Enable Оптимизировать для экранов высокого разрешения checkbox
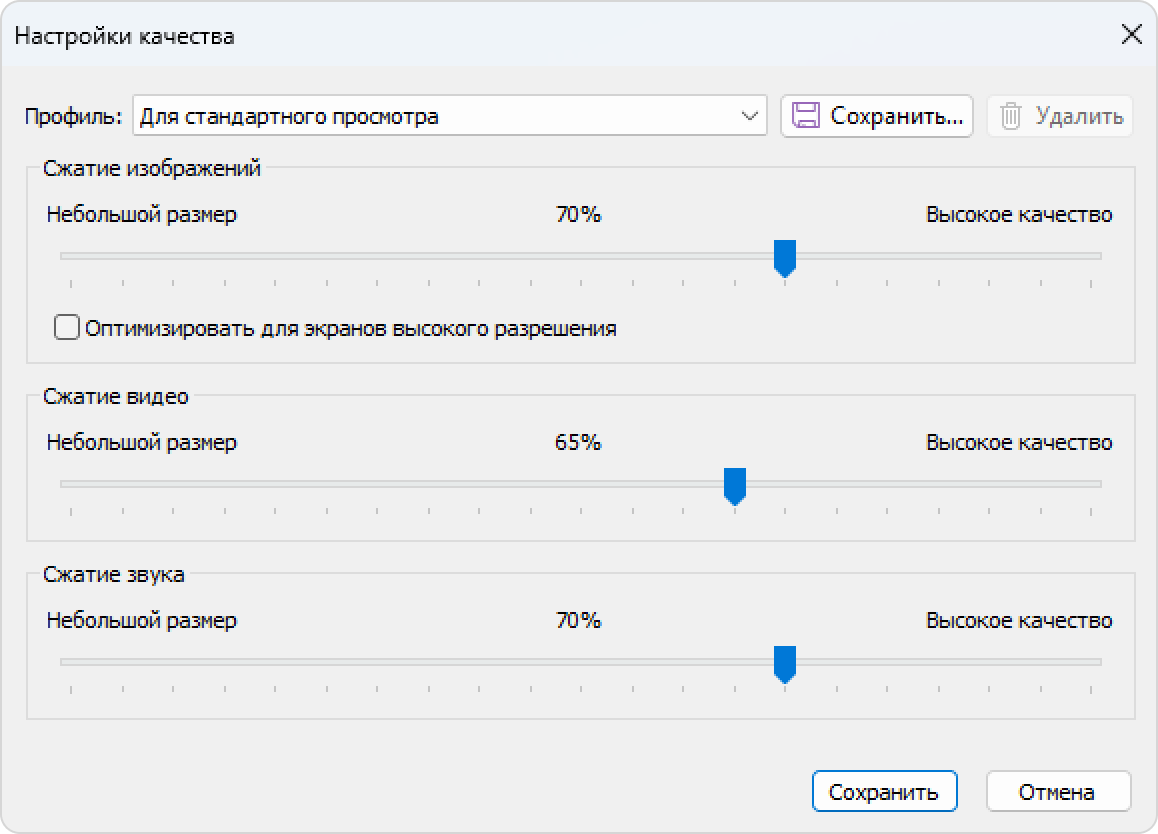The width and height of the screenshot is (1158, 834). click(x=66, y=327)
